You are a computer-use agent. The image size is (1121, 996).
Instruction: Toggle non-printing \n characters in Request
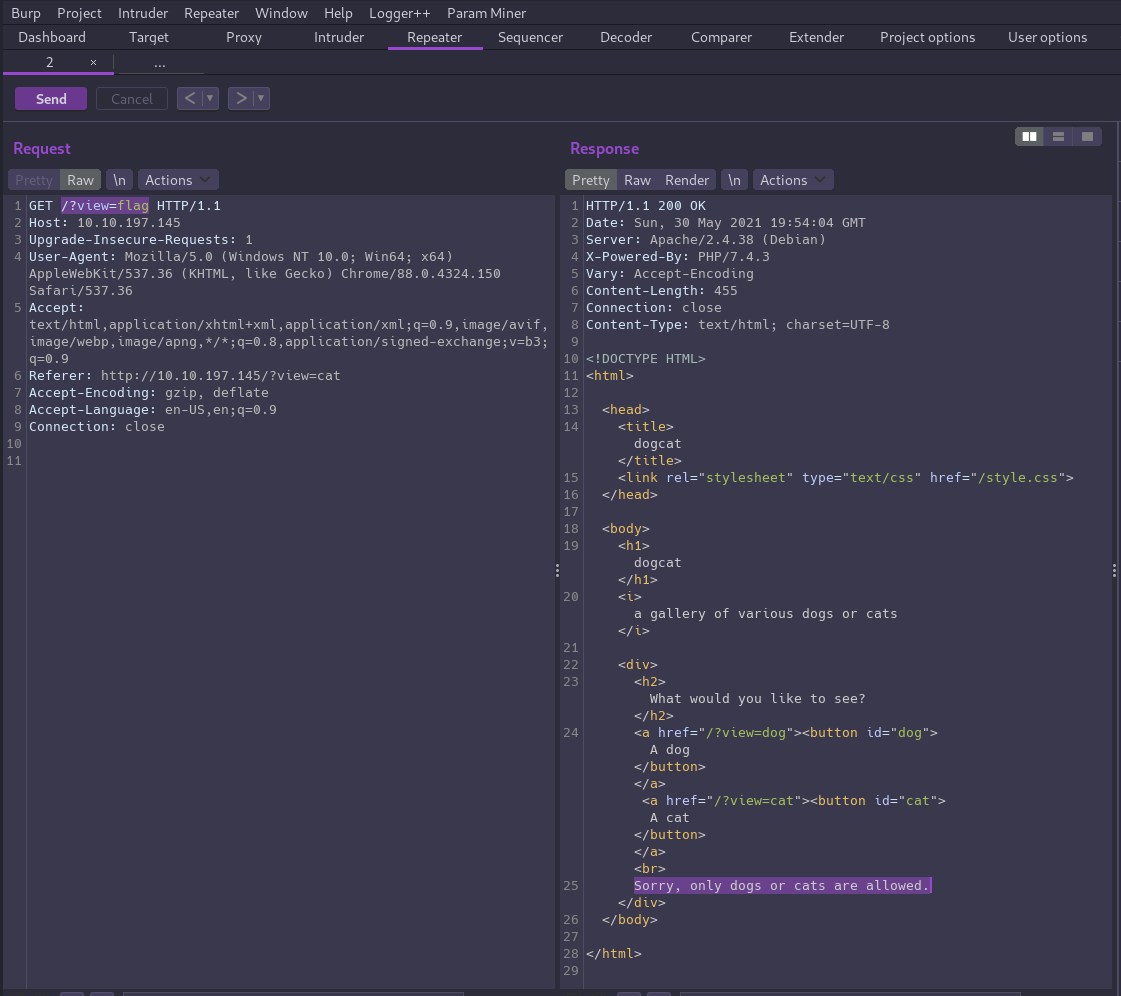coord(119,180)
